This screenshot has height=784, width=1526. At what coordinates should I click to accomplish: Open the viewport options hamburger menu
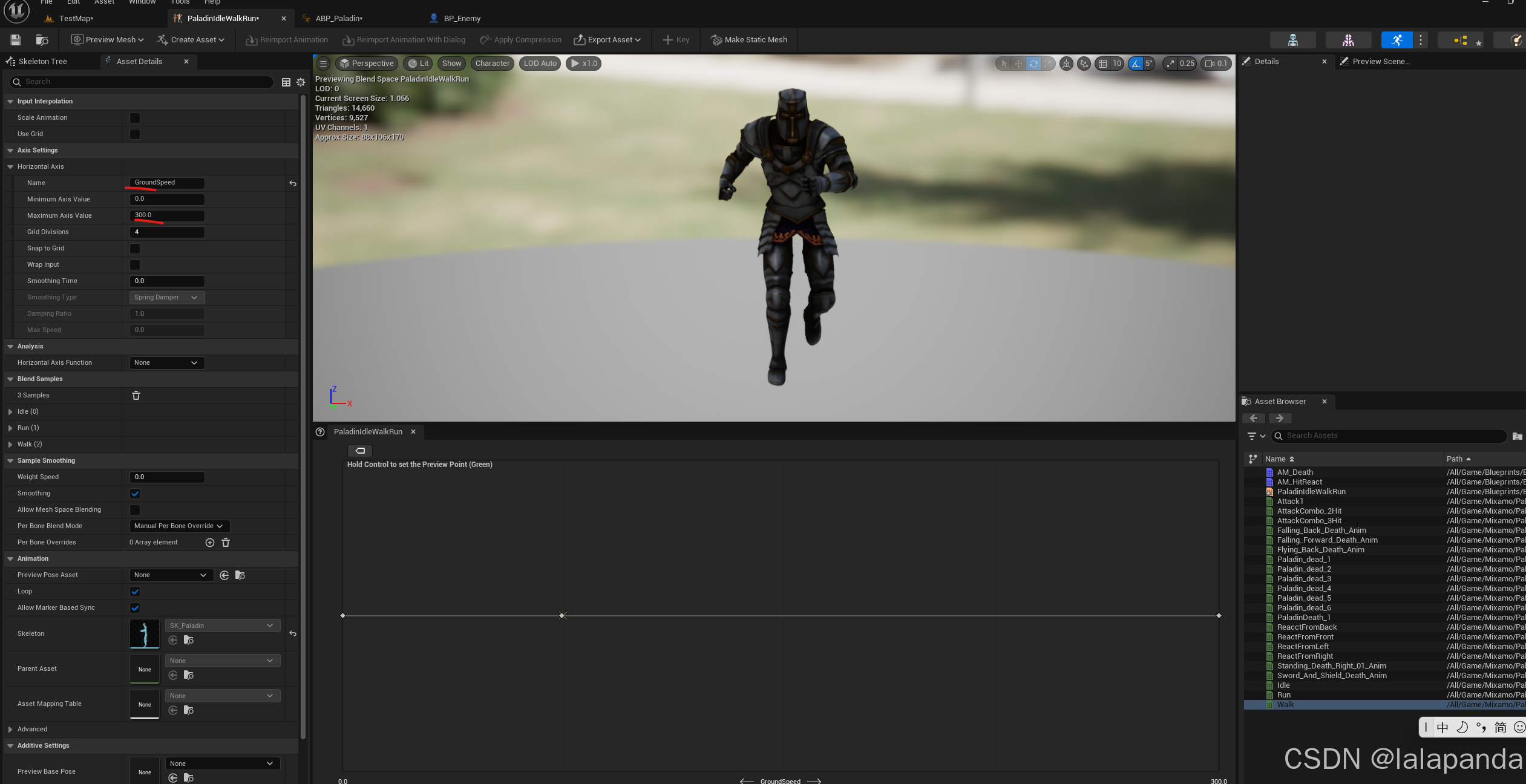[x=323, y=64]
